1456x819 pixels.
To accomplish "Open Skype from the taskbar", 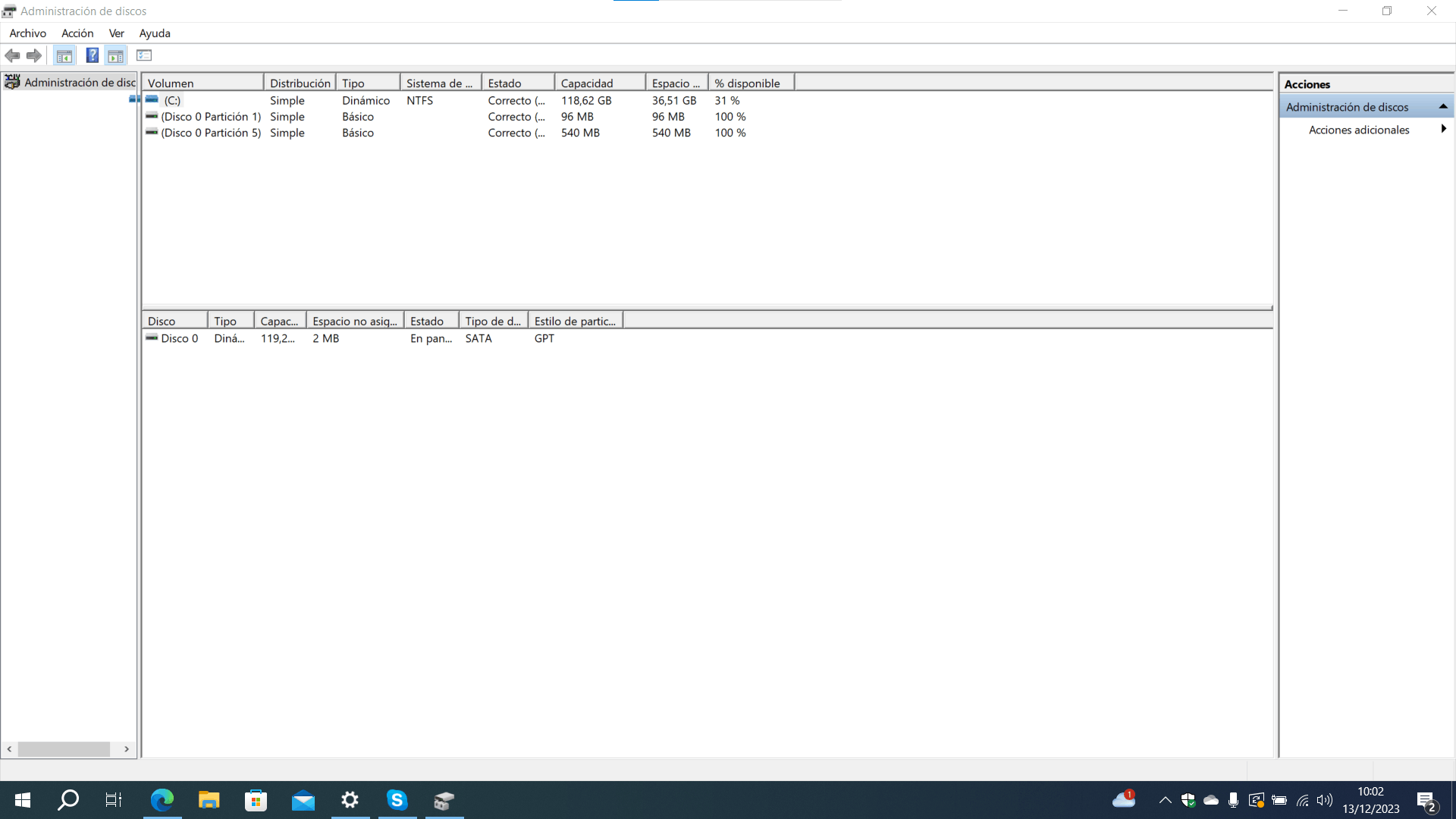I will [x=397, y=799].
